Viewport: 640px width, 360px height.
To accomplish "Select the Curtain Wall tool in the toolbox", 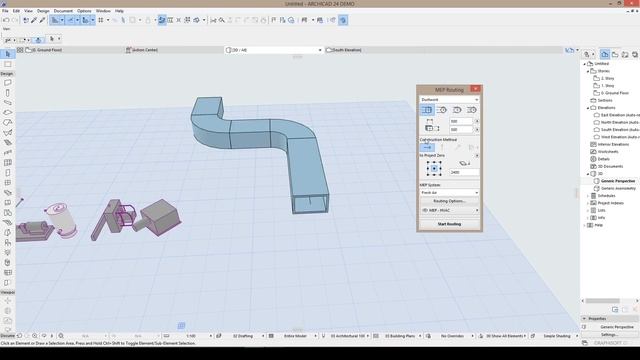I will tap(7, 162).
